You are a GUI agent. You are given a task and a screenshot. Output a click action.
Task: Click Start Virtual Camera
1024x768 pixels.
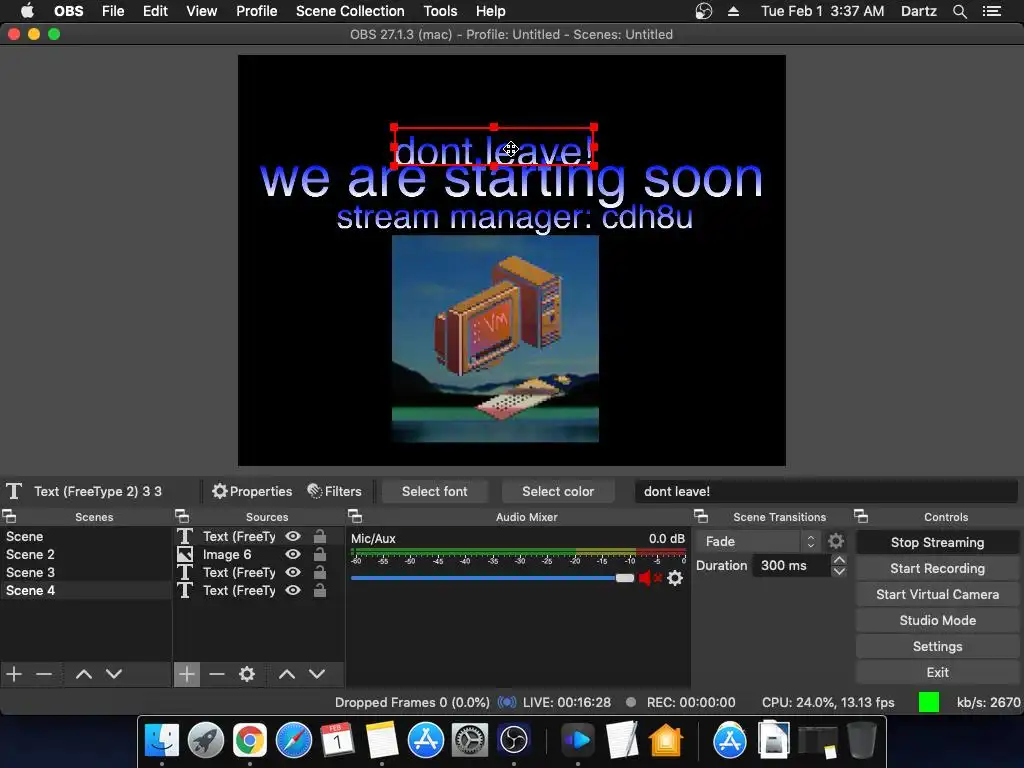tap(937, 594)
